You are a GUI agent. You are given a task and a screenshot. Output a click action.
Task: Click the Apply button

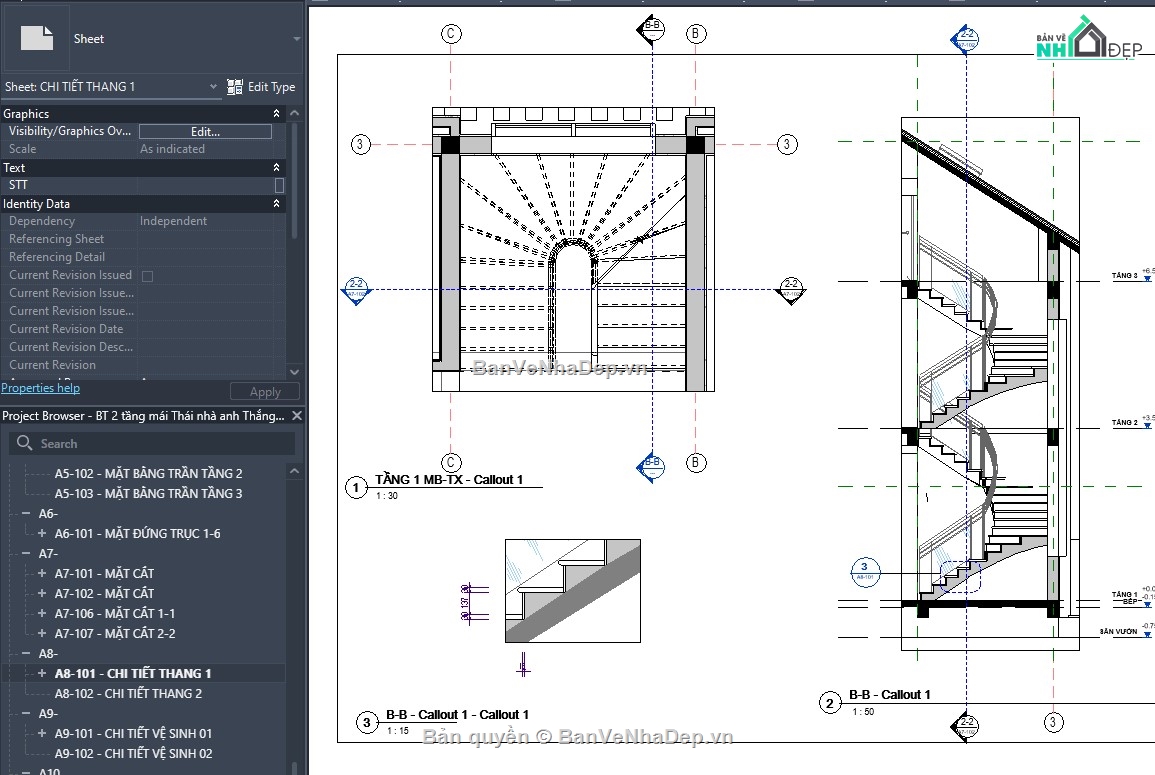point(264,391)
